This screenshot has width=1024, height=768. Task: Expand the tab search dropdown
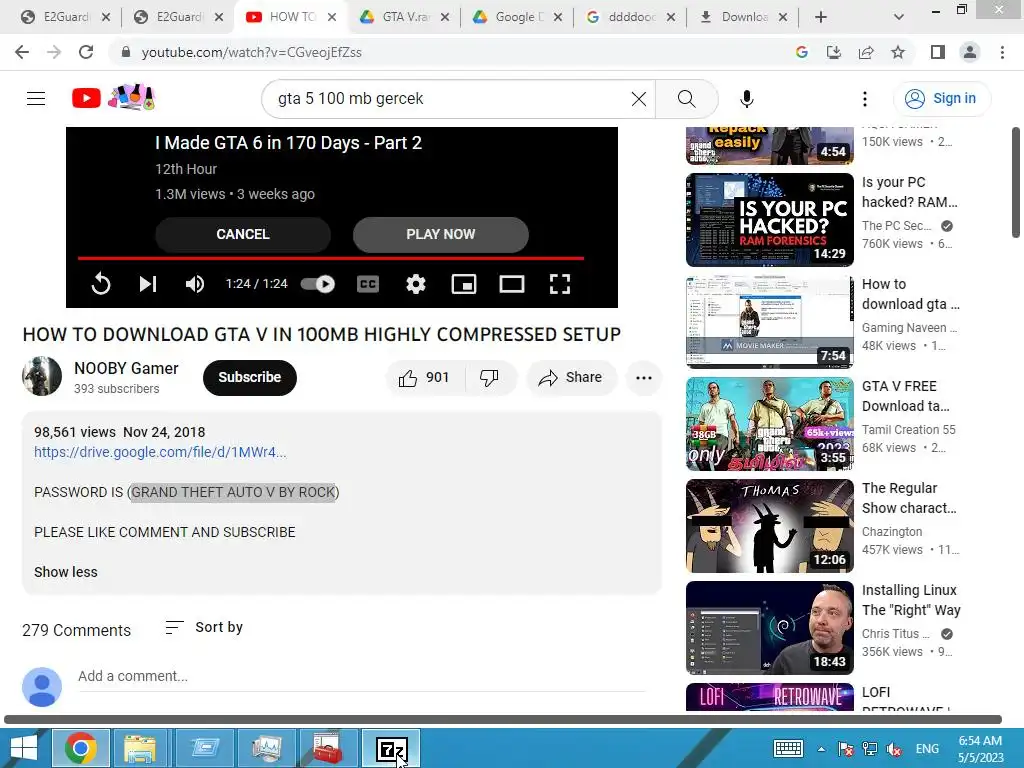[899, 17]
